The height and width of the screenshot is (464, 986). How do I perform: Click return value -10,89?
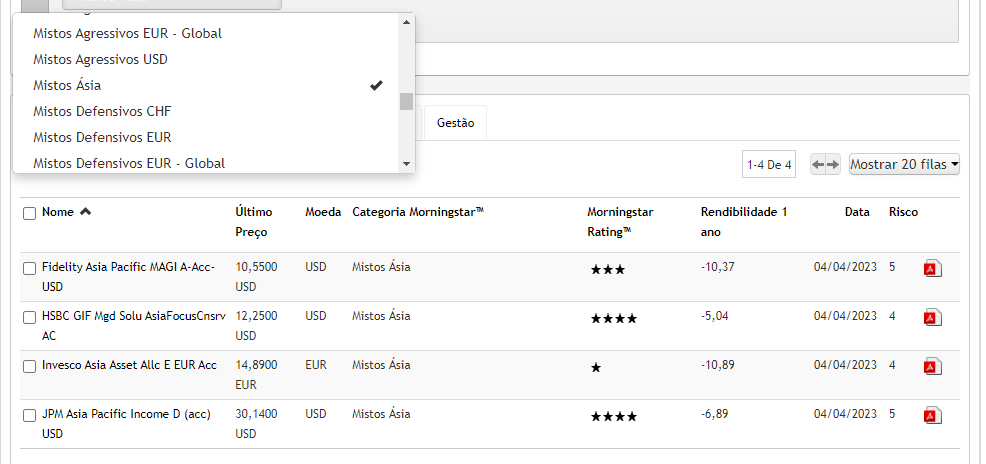717,365
